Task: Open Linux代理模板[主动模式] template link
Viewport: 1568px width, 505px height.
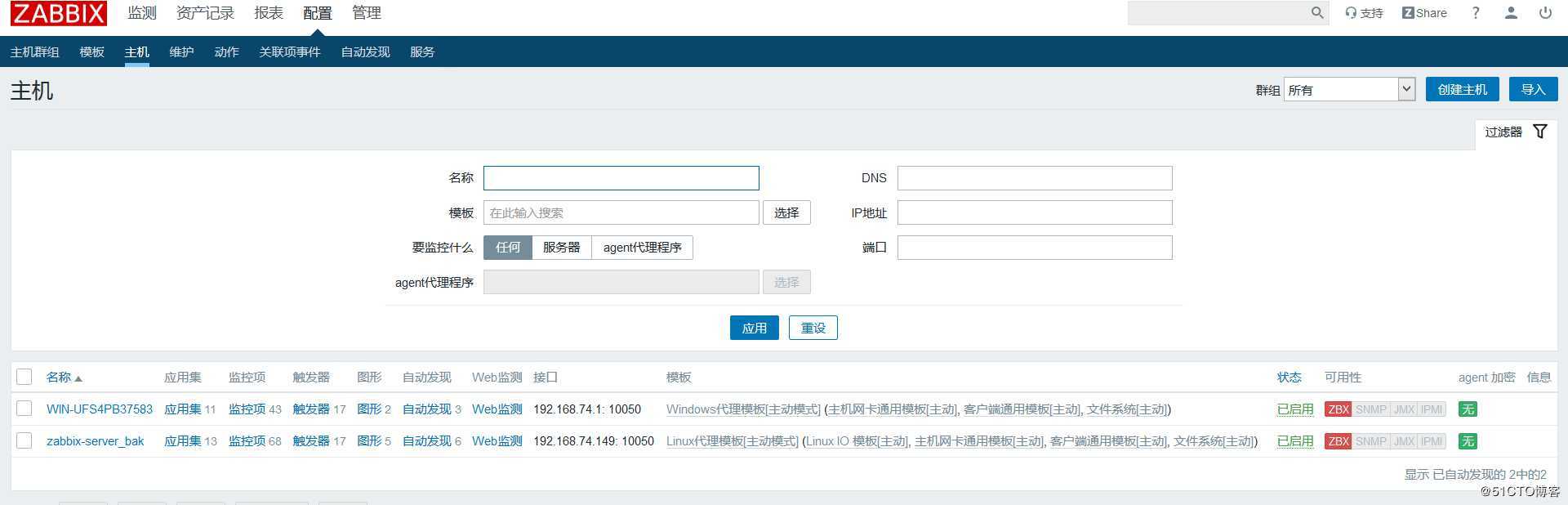Action: pos(733,441)
